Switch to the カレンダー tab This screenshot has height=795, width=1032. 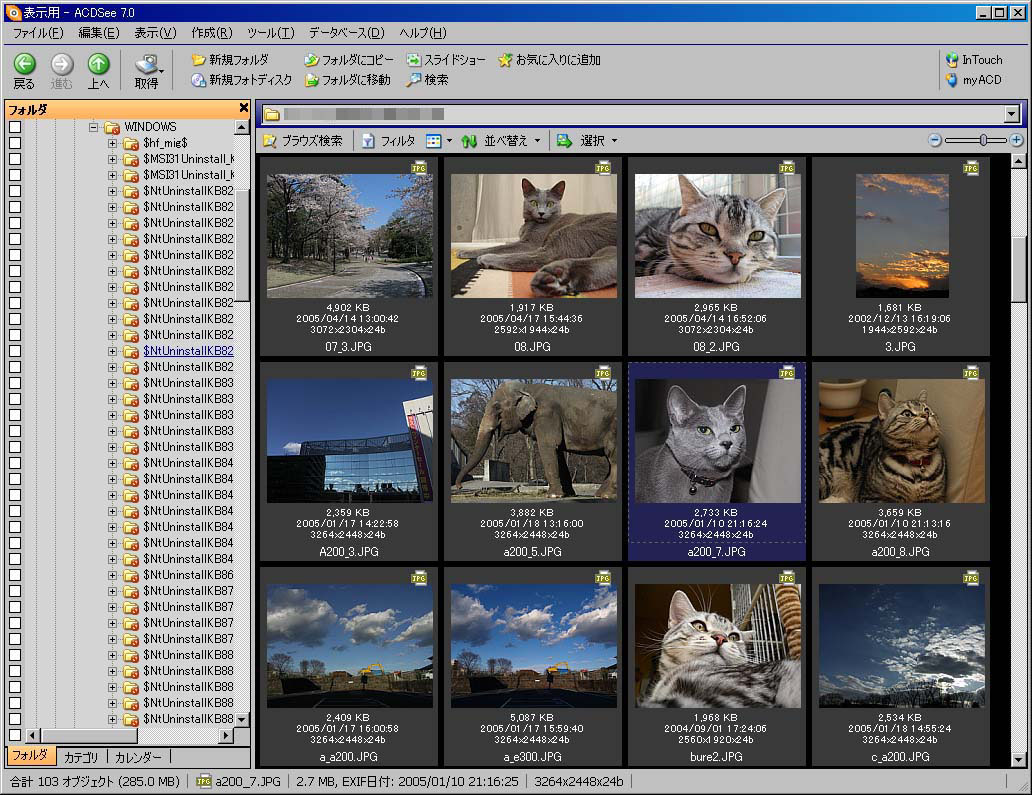tap(138, 757)
